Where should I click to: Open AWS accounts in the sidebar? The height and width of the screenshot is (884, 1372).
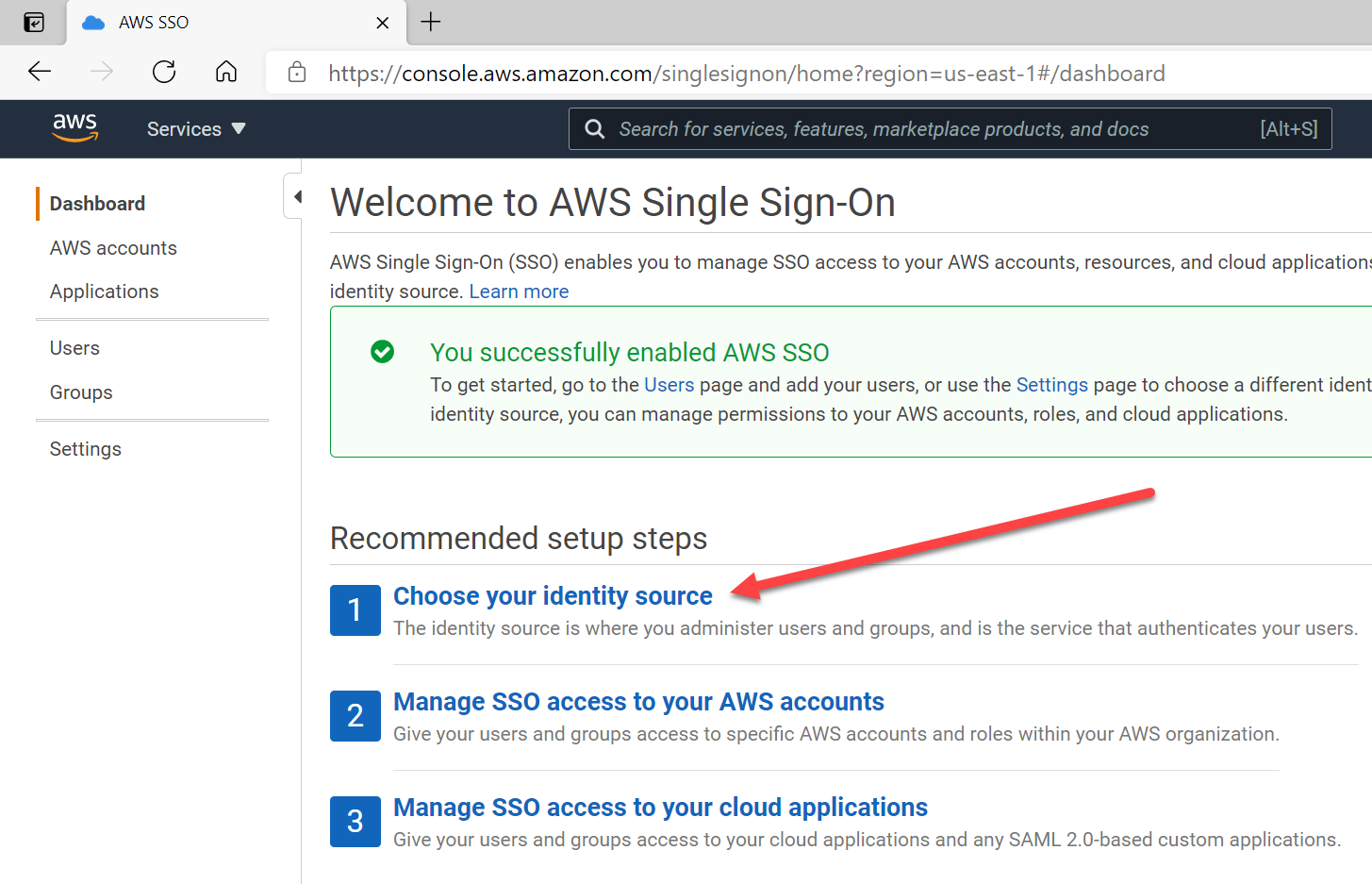tap(113, 248)
